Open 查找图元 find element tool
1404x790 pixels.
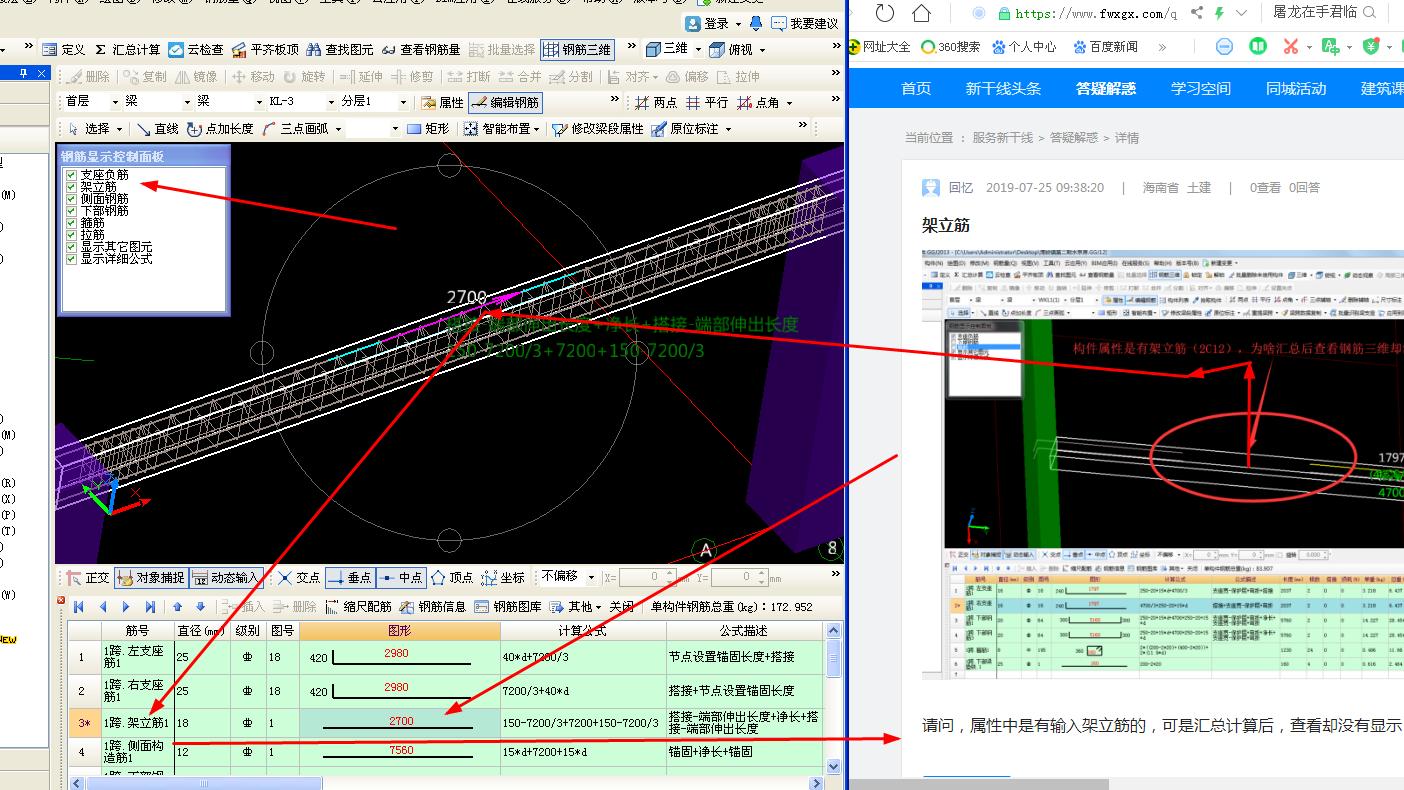point(340,49)
